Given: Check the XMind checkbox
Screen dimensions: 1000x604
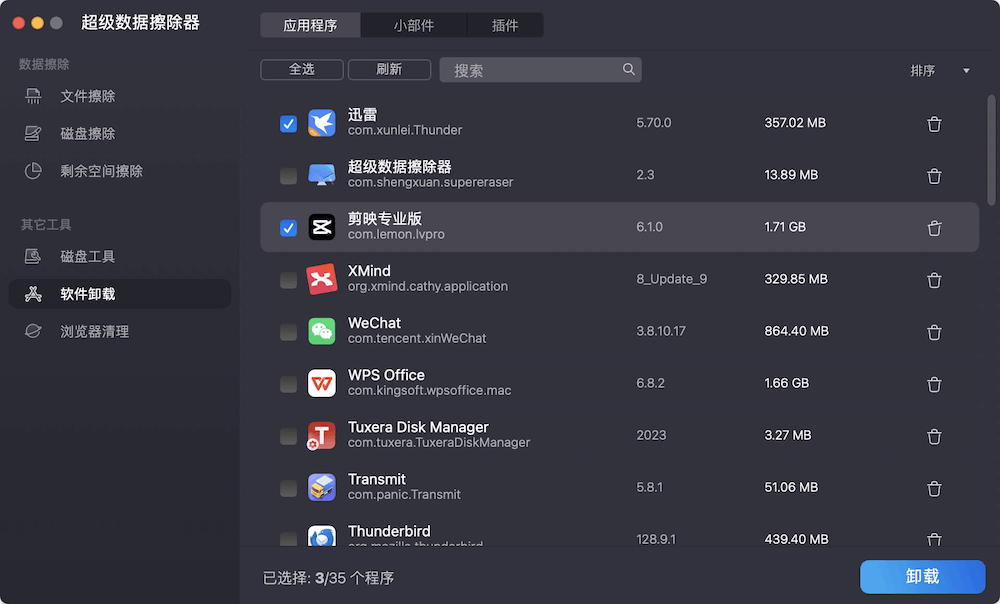Looking at the screenshot, I should pos(288,279).
